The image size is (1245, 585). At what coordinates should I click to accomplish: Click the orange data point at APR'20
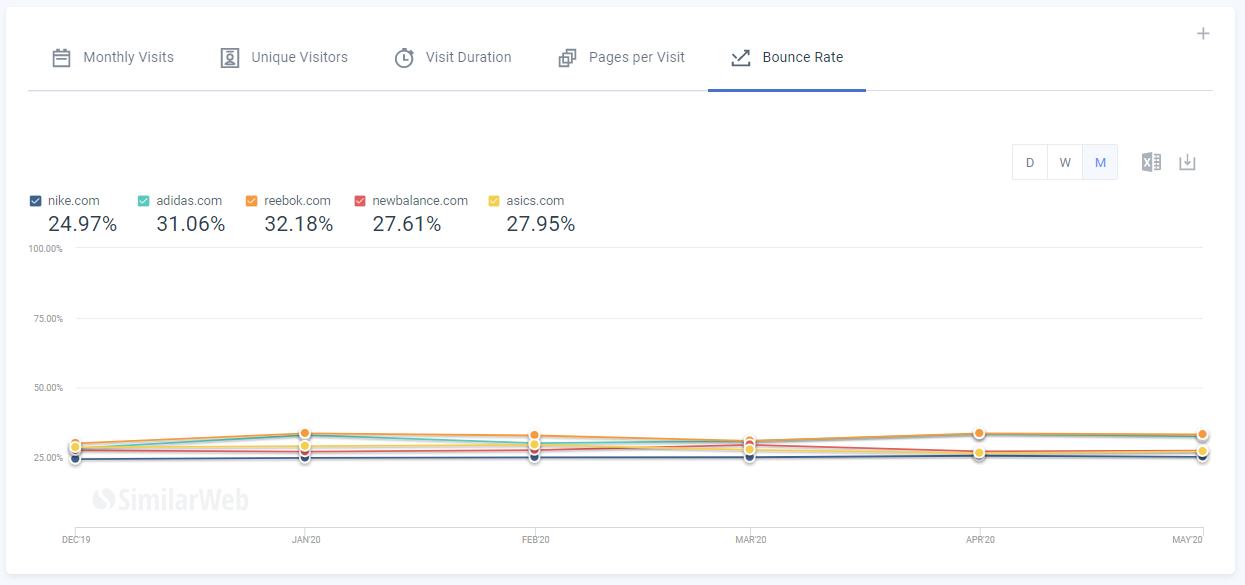click(x=979, y=433)
